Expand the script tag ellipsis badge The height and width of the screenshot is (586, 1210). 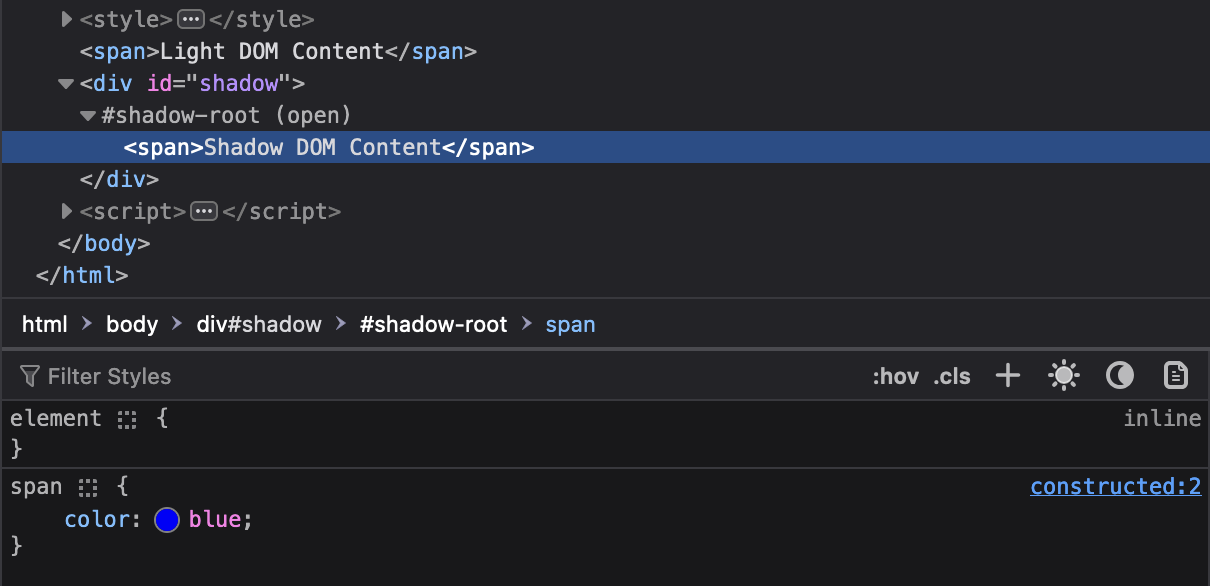(204, 211)
